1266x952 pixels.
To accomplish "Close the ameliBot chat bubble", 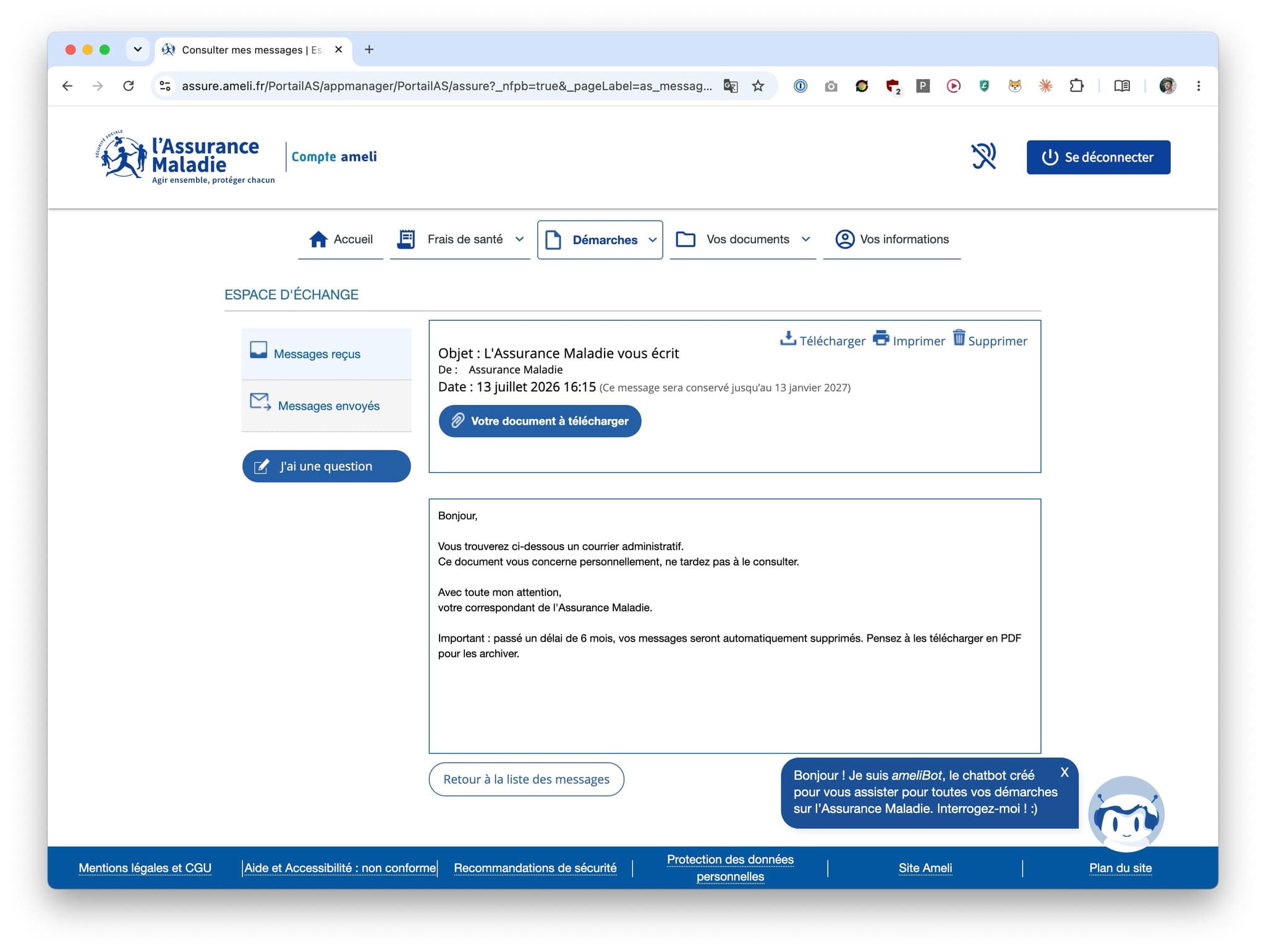I will point(1064,772).
